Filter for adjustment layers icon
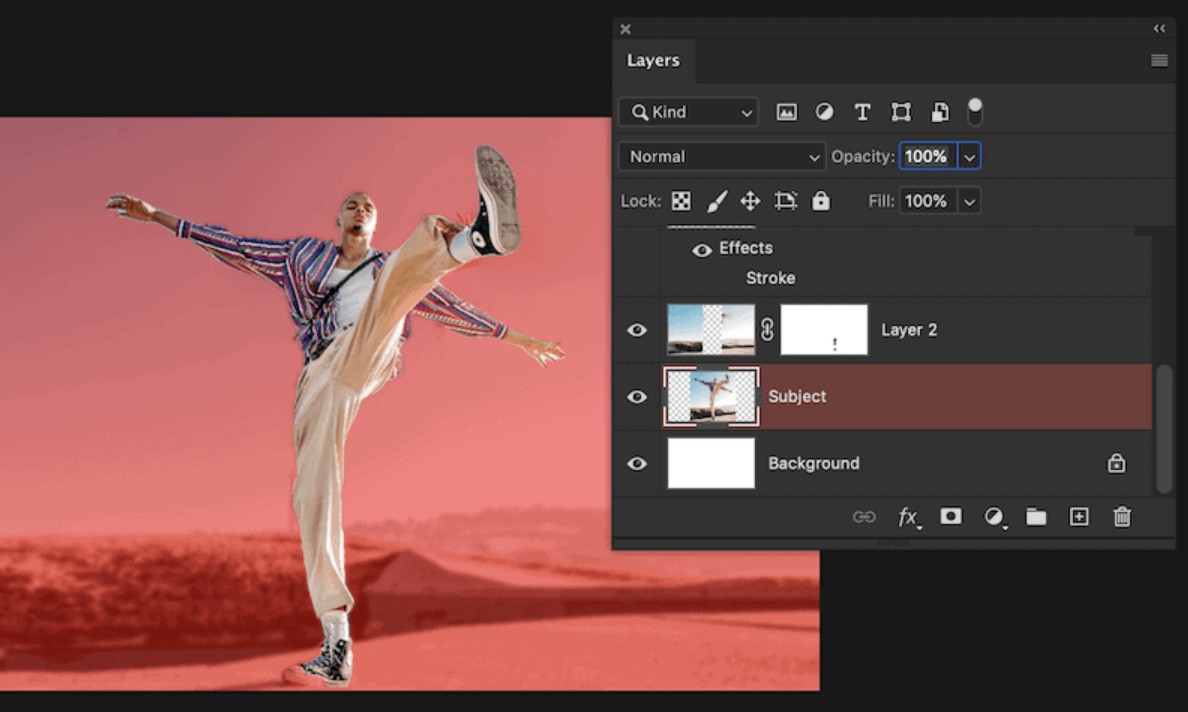Screen dimensions: 1188x712 (x=824, y=112)
